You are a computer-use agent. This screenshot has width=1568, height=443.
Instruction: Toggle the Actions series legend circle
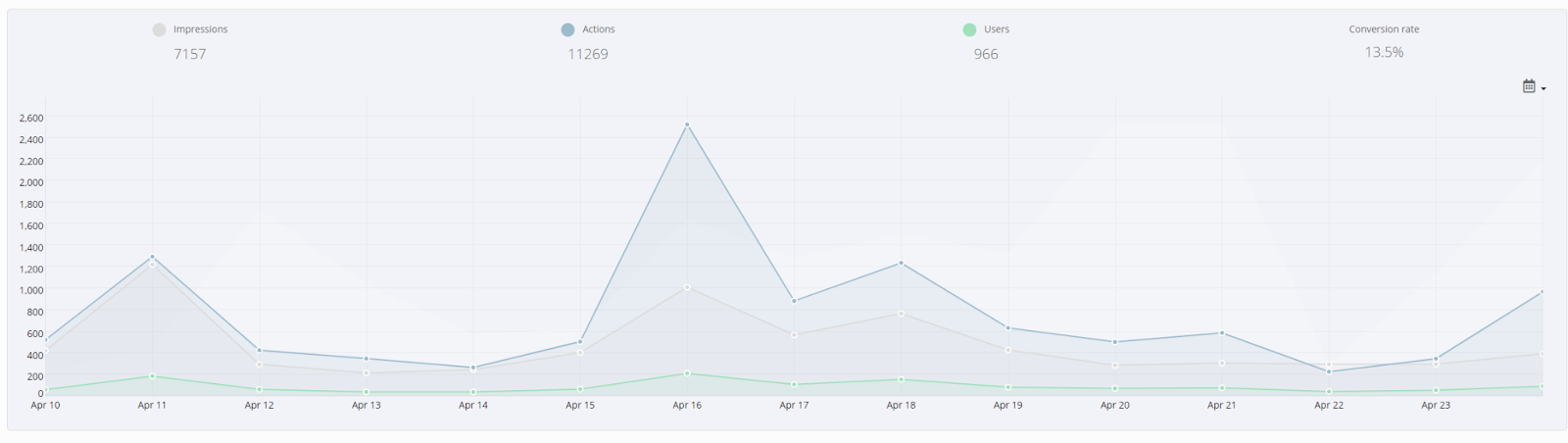pos(567,29)
